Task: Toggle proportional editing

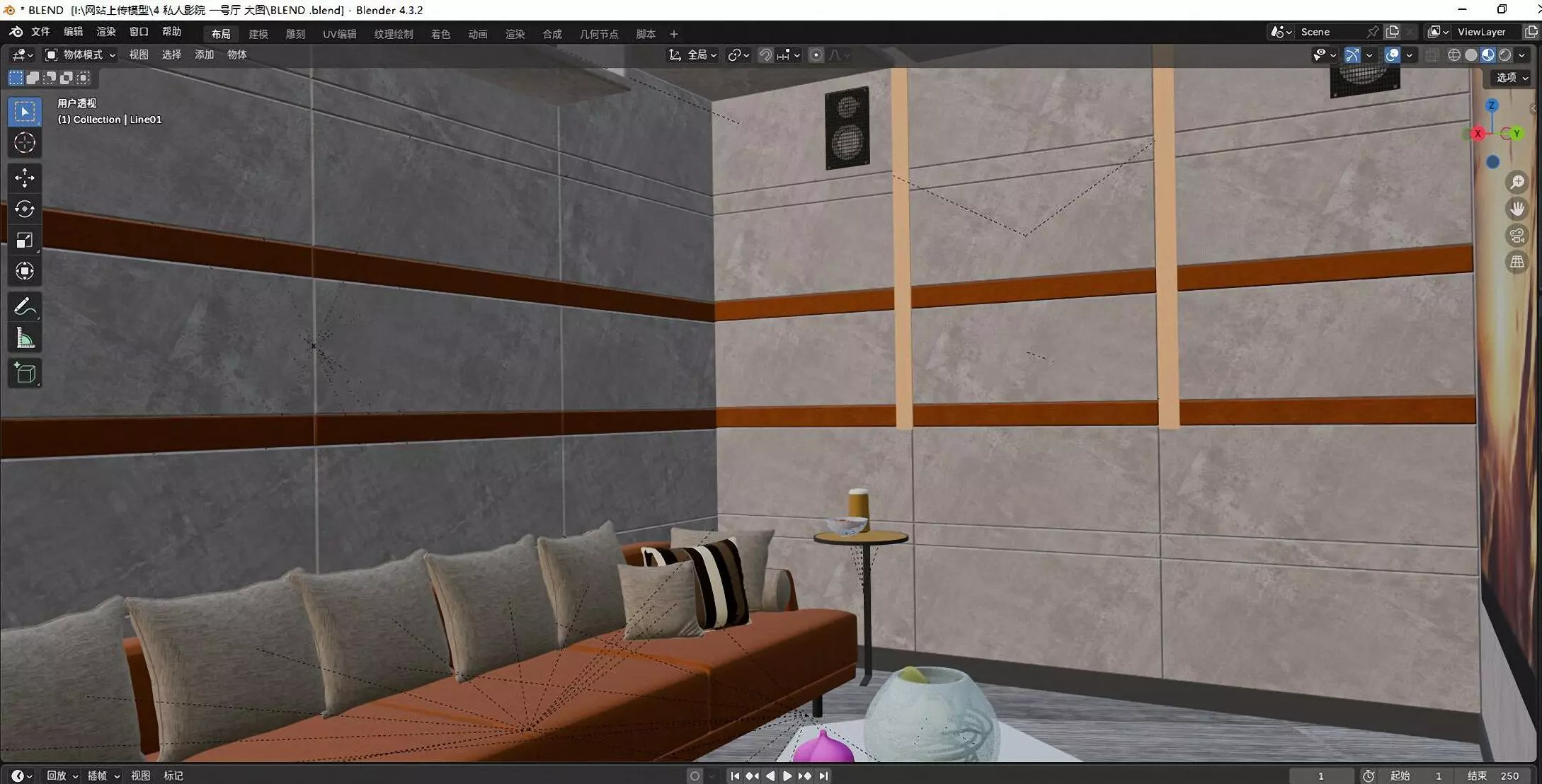Action: pyautogui.click(x=816, y=55)
